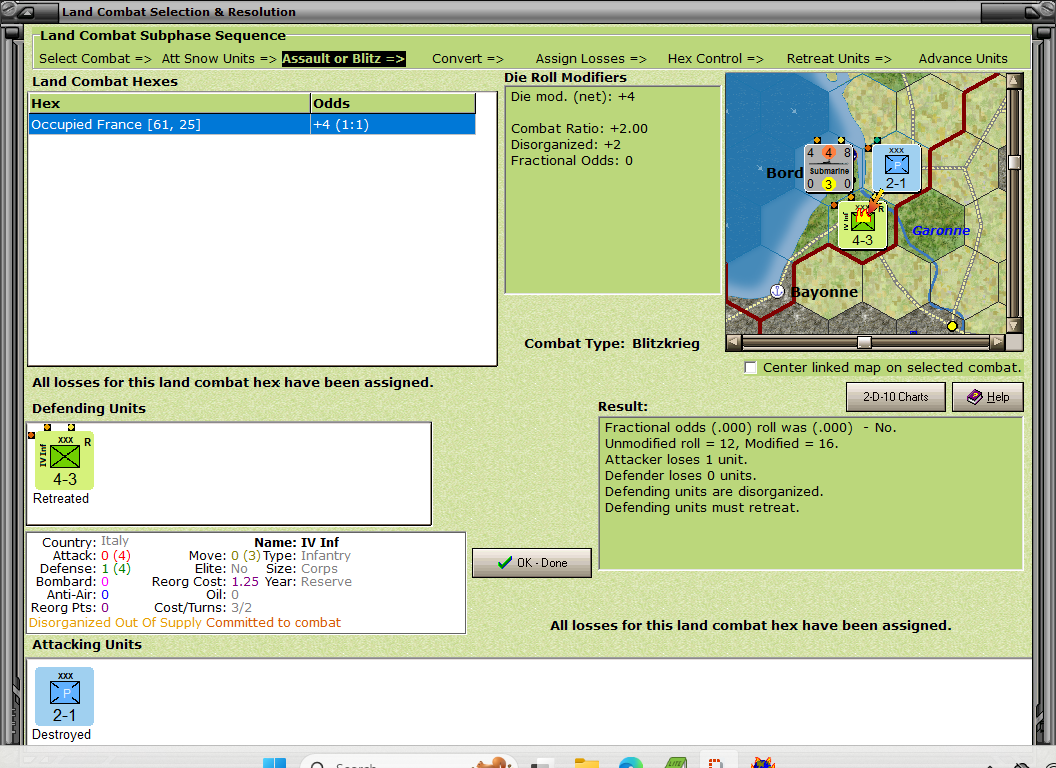Launch World in Flames from the taskbar
The height and width of the screenshot is (768, 1056).
(x=764, y=762)
